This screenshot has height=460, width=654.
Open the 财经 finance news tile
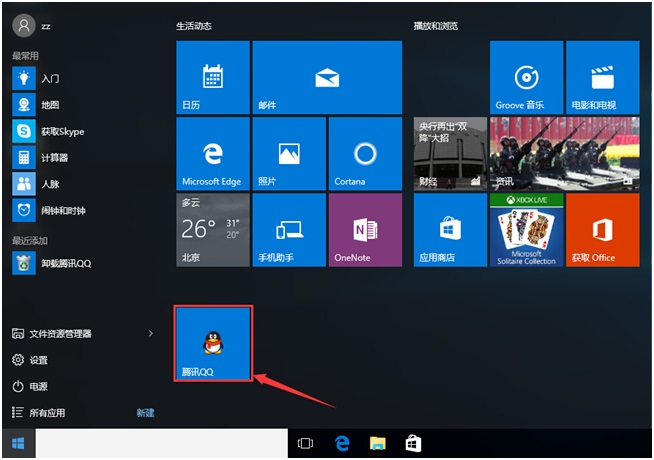pos(450,153)
